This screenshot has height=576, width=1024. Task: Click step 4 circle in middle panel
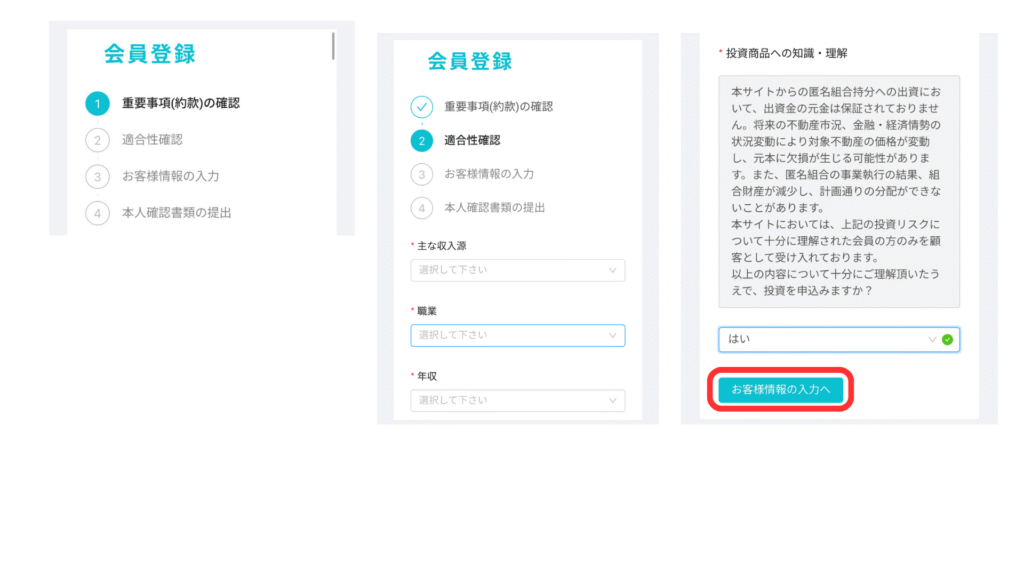pyautogui.click(x=422, y=208)
